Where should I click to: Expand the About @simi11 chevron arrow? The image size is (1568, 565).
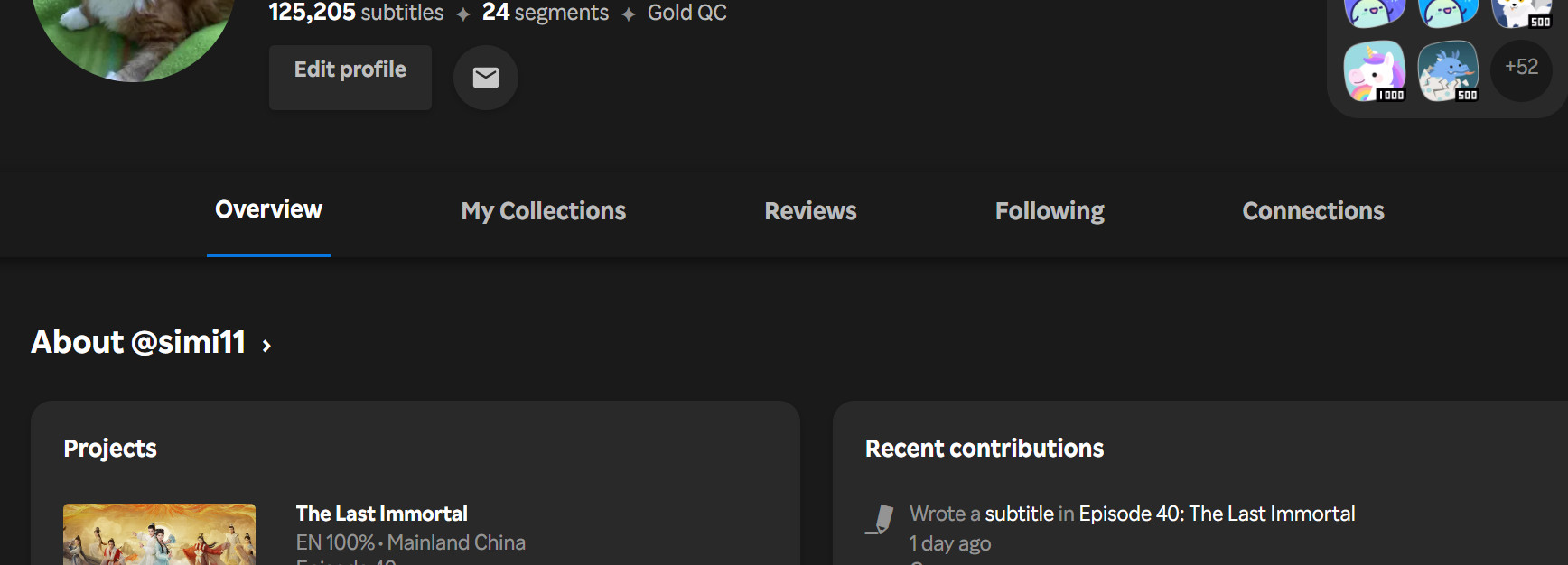pyautogui.click(x=266, y=346)
